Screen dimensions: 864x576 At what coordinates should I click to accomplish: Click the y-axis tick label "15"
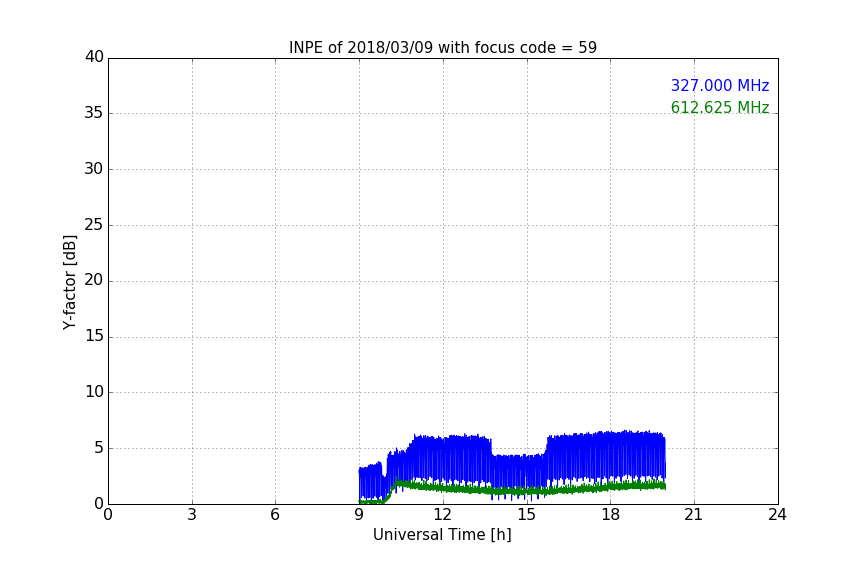point(94,336)
